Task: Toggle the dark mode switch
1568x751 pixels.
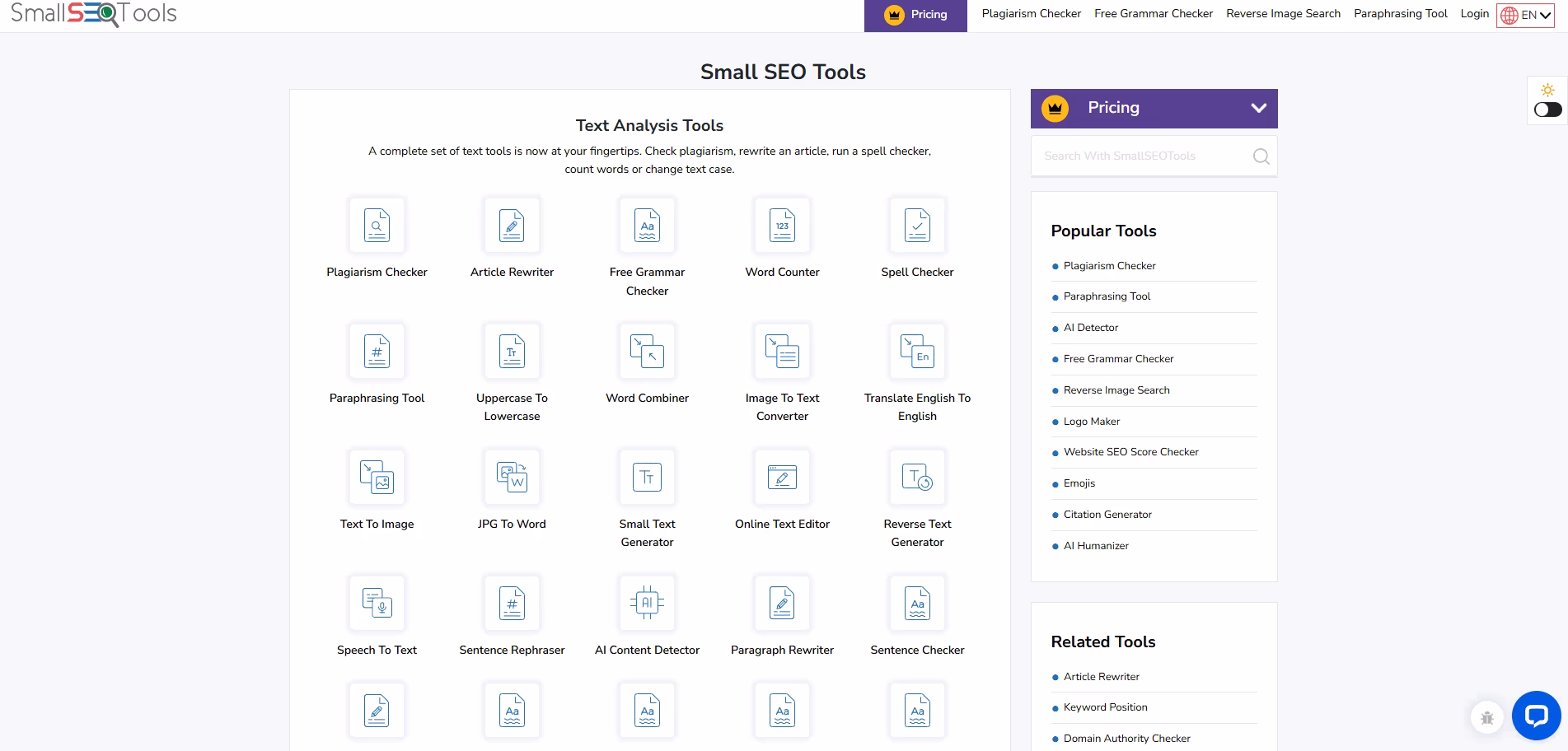Action: (1547, 110)
